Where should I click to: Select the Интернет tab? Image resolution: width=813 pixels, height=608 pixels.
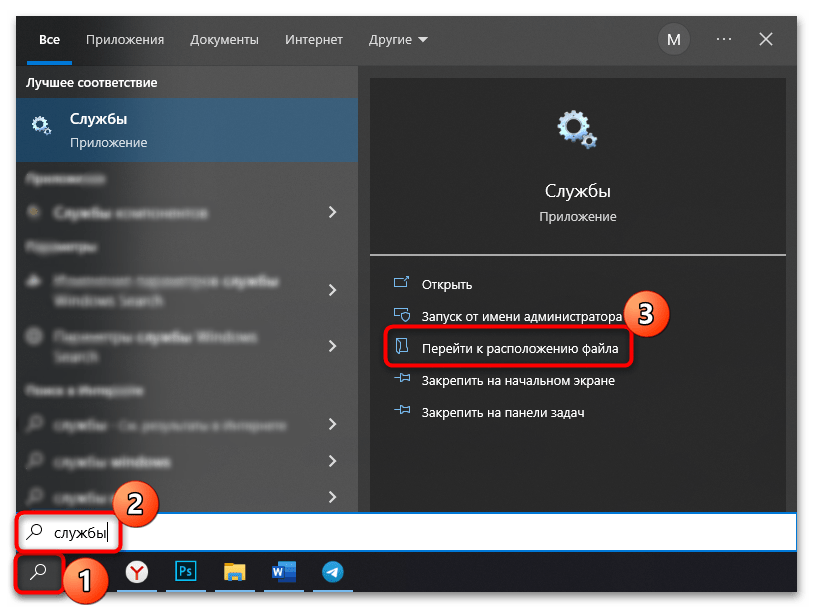tap(315, 40)
